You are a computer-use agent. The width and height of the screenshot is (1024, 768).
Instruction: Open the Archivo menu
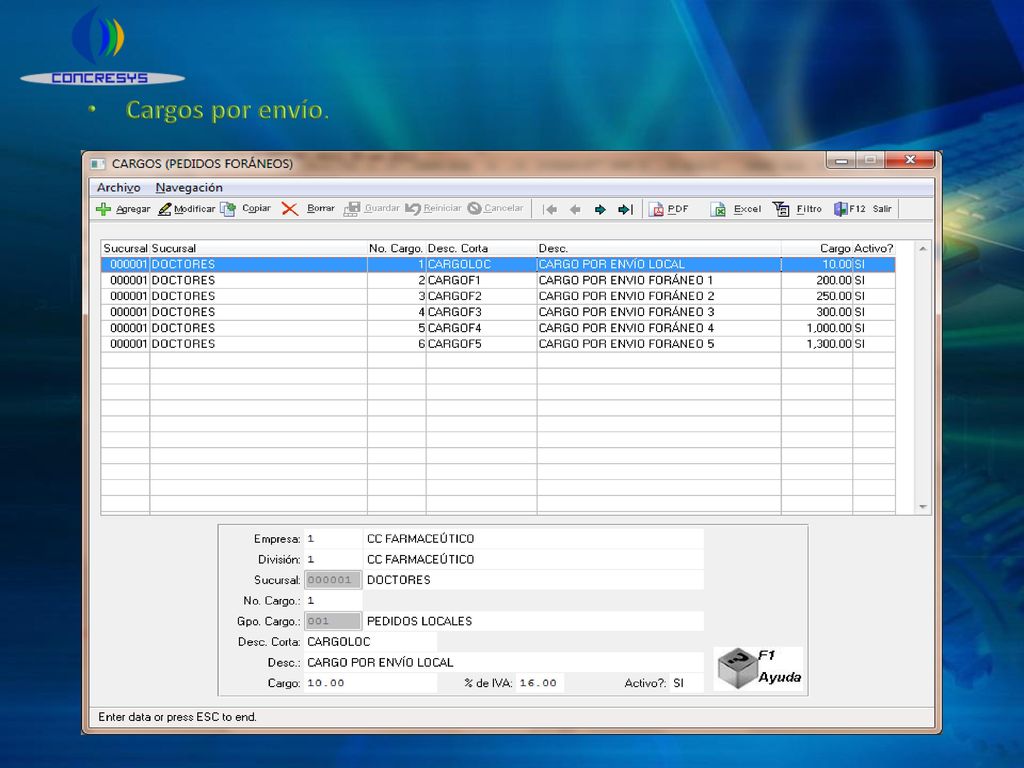click(119, 187)
